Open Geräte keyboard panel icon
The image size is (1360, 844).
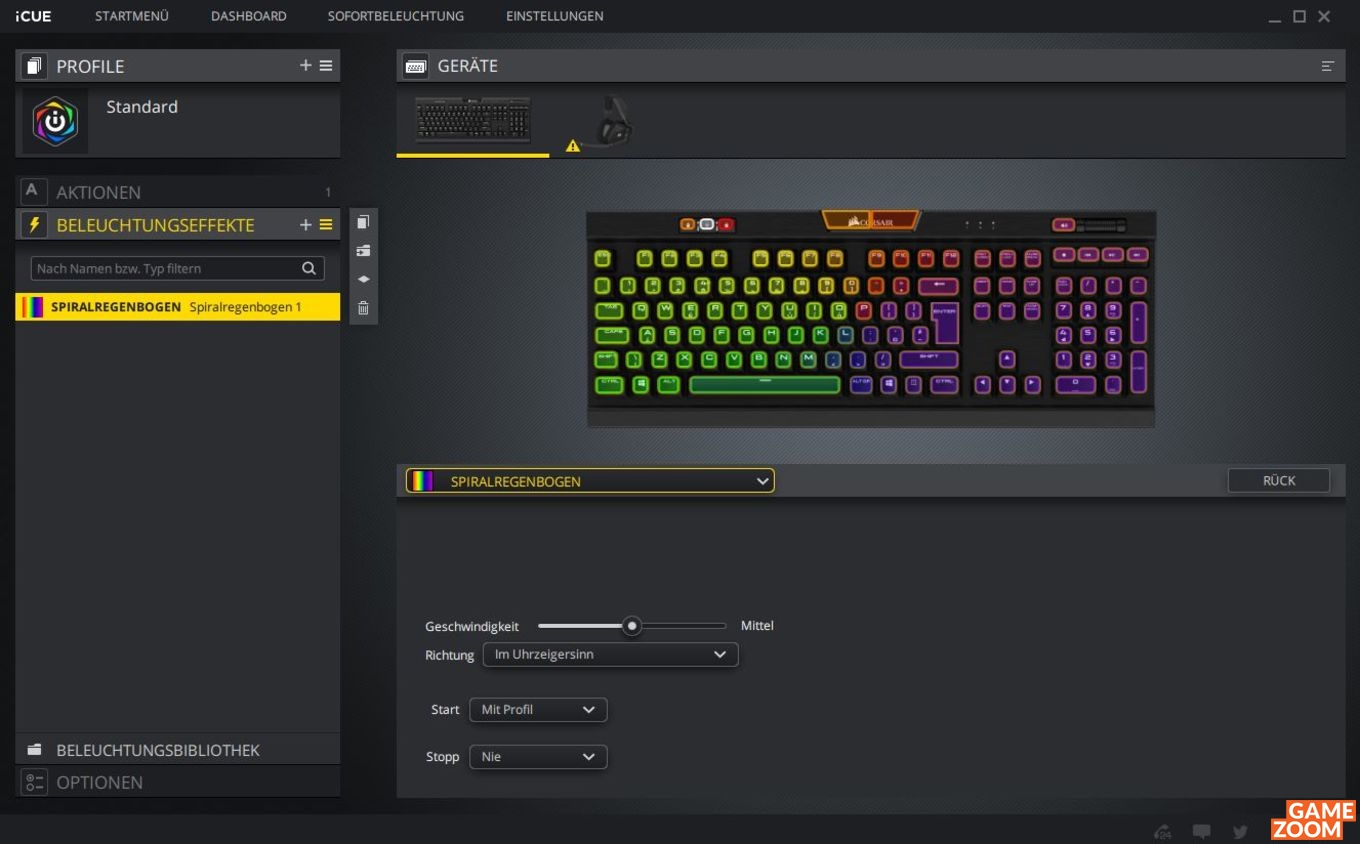tap(416, 66)
